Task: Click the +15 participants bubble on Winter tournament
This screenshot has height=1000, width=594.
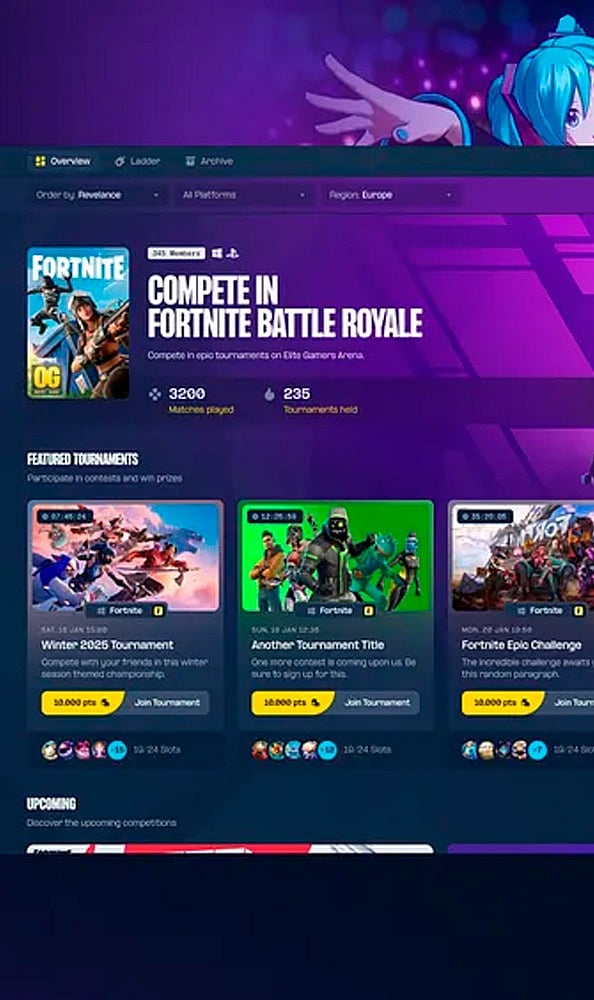Action: pos(117,749)
